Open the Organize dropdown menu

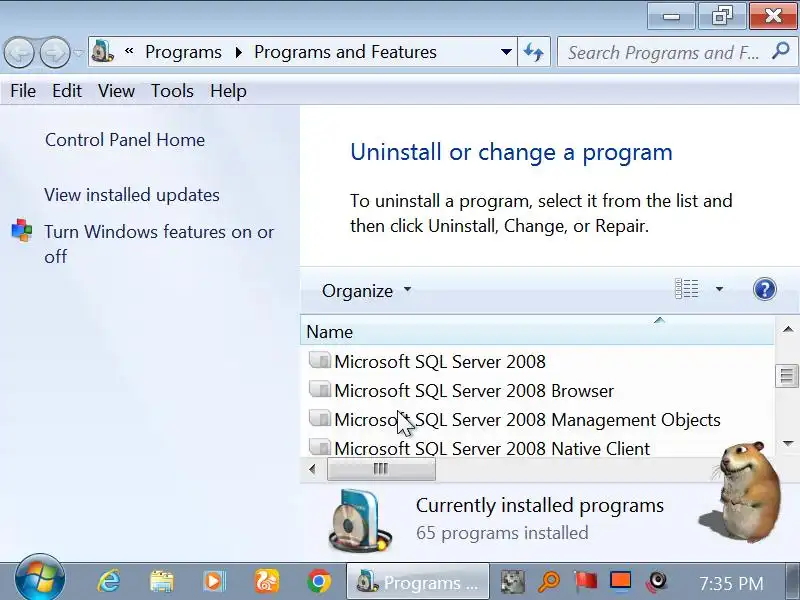coord(366,291)
